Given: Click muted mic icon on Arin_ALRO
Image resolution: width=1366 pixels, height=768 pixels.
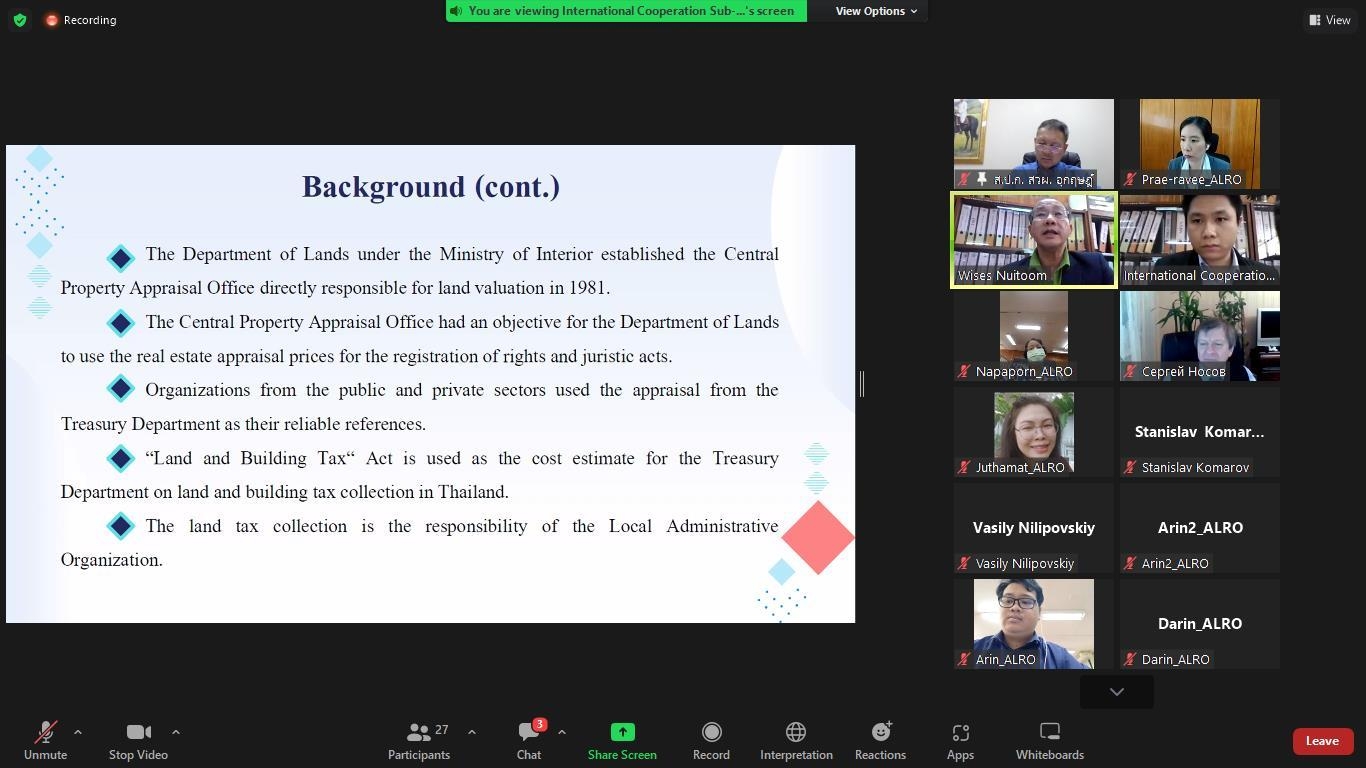Looking at the screenshot, I should coord(964,660).
